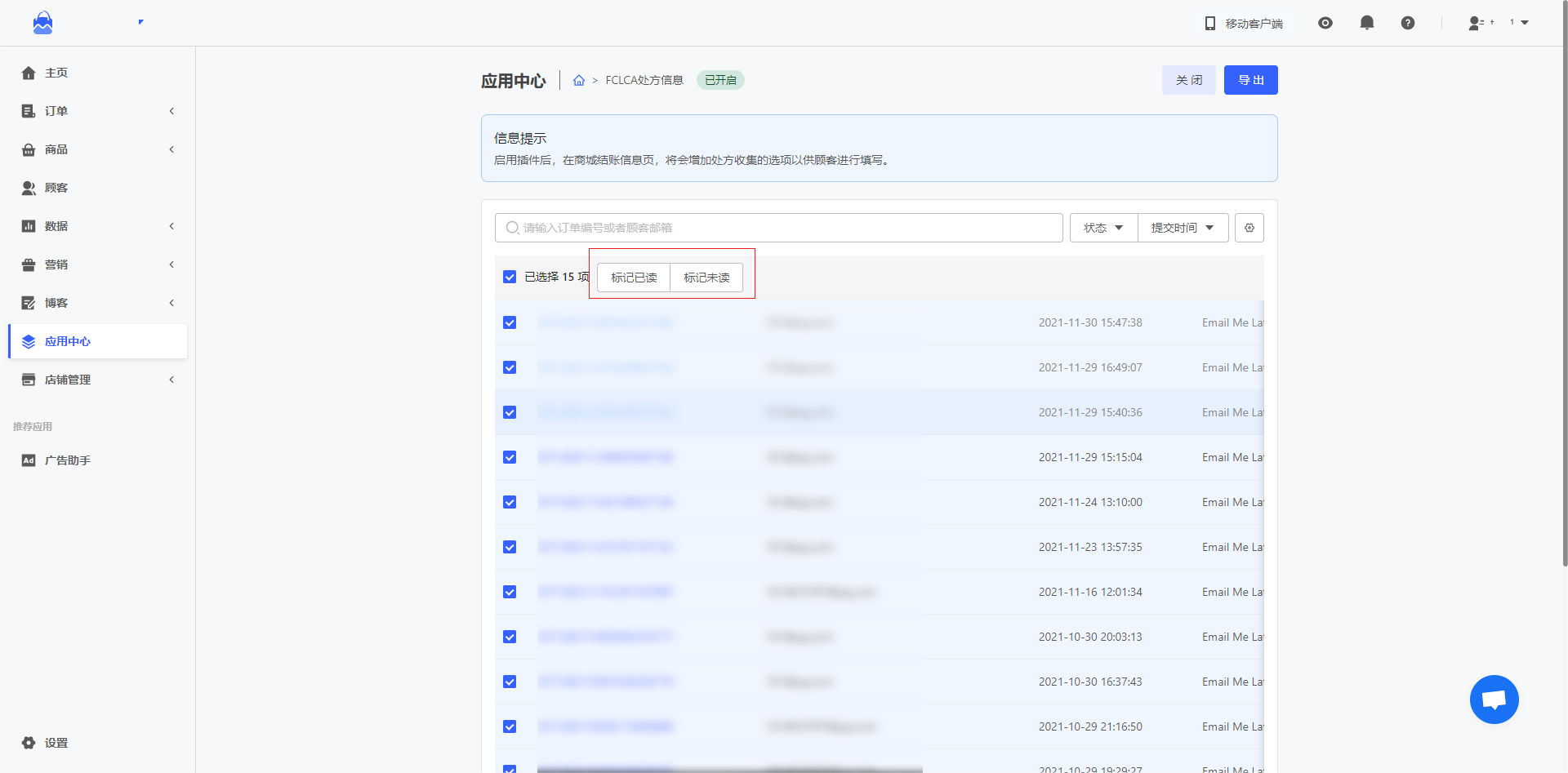This screenshot has height=773, width=1568.
Task: Click the notification bell icon
Action: (1366, 23)
